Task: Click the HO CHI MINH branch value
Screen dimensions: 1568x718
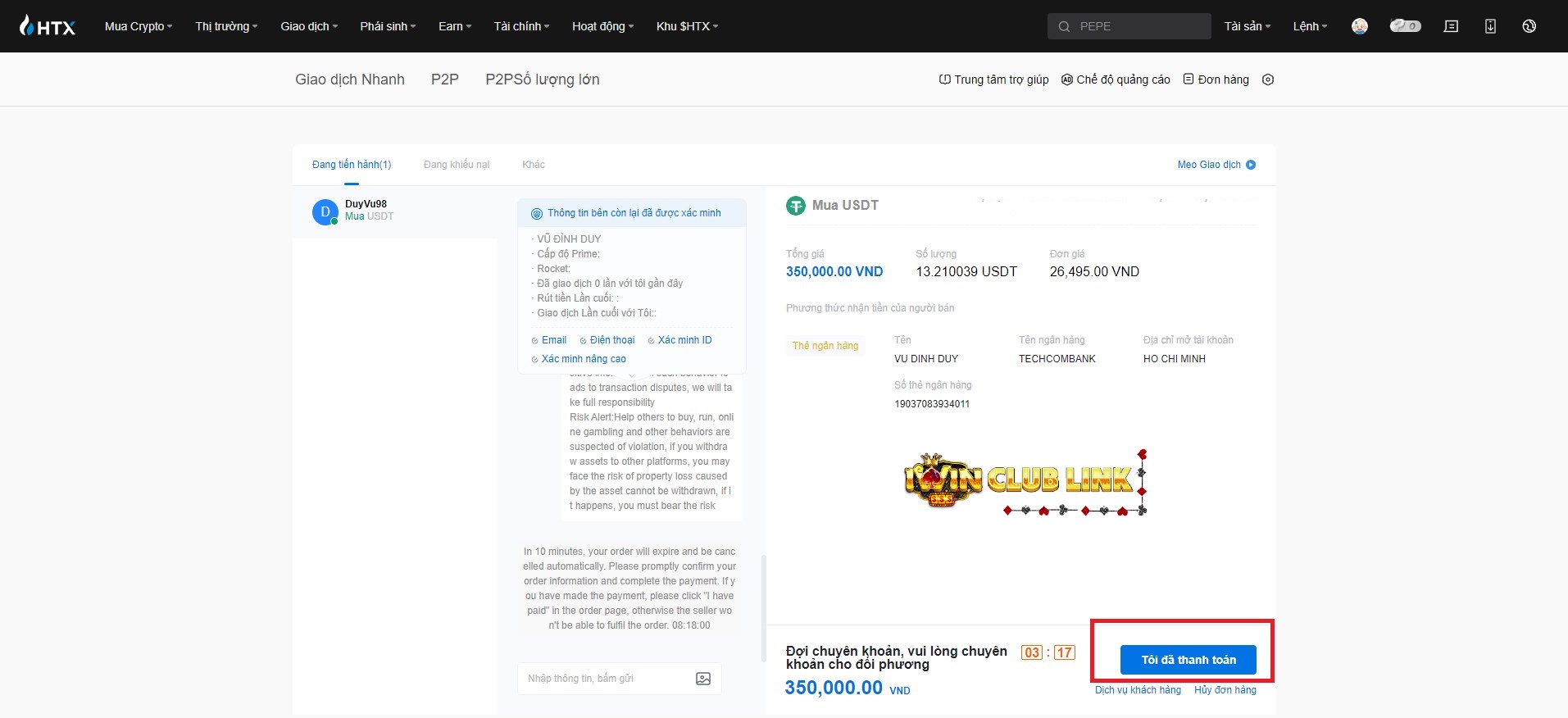Action: [x=1175, y=359]
